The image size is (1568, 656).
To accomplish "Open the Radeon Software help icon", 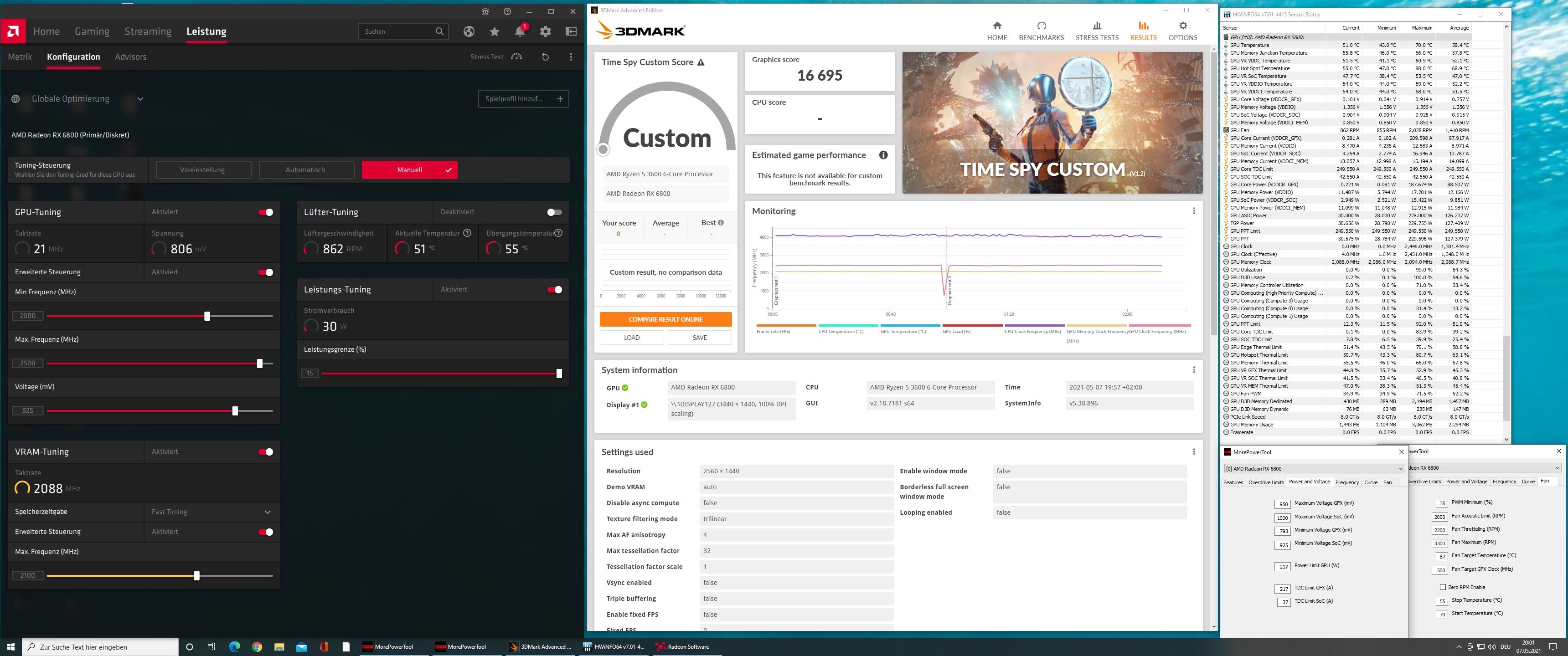I will [x=507, y=11].
